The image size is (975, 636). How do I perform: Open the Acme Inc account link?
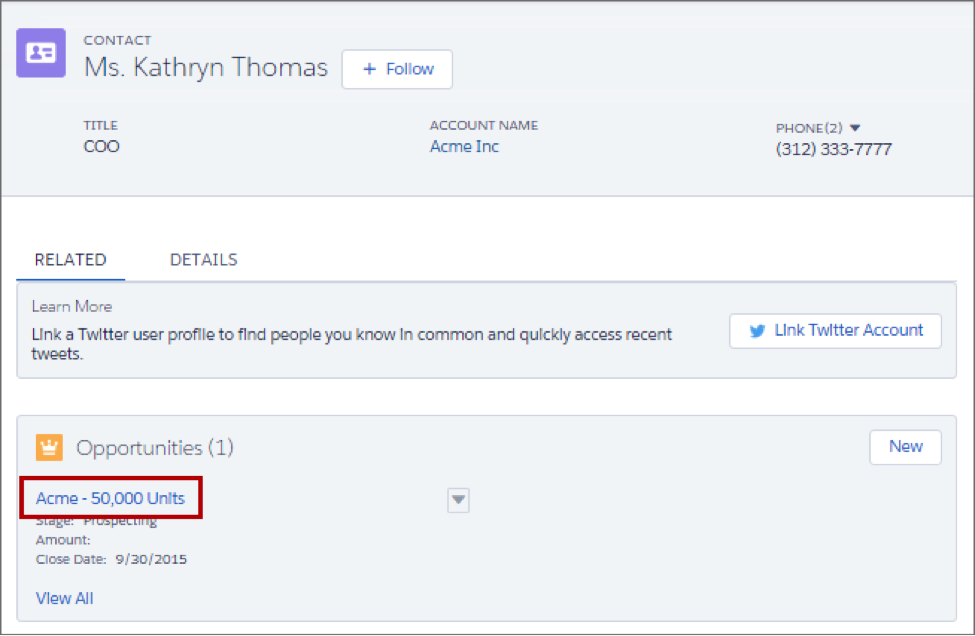464,147
